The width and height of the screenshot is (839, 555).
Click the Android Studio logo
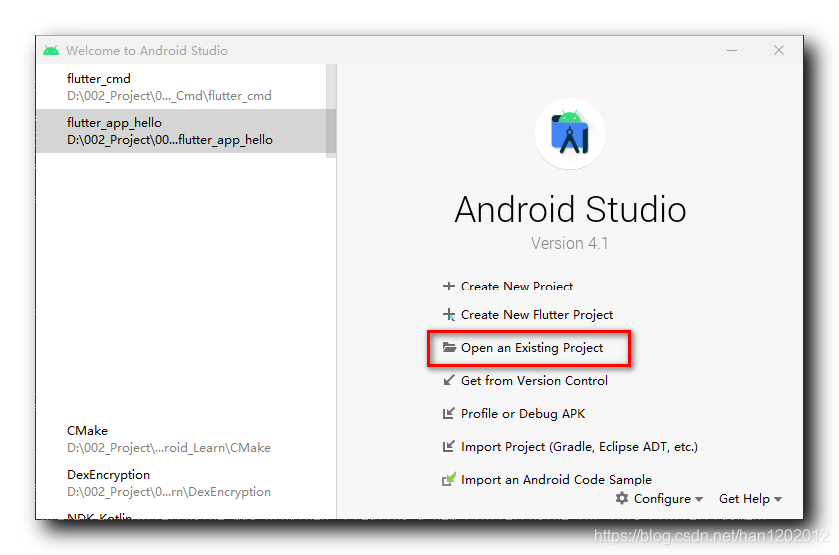click(x=570, y=134)
